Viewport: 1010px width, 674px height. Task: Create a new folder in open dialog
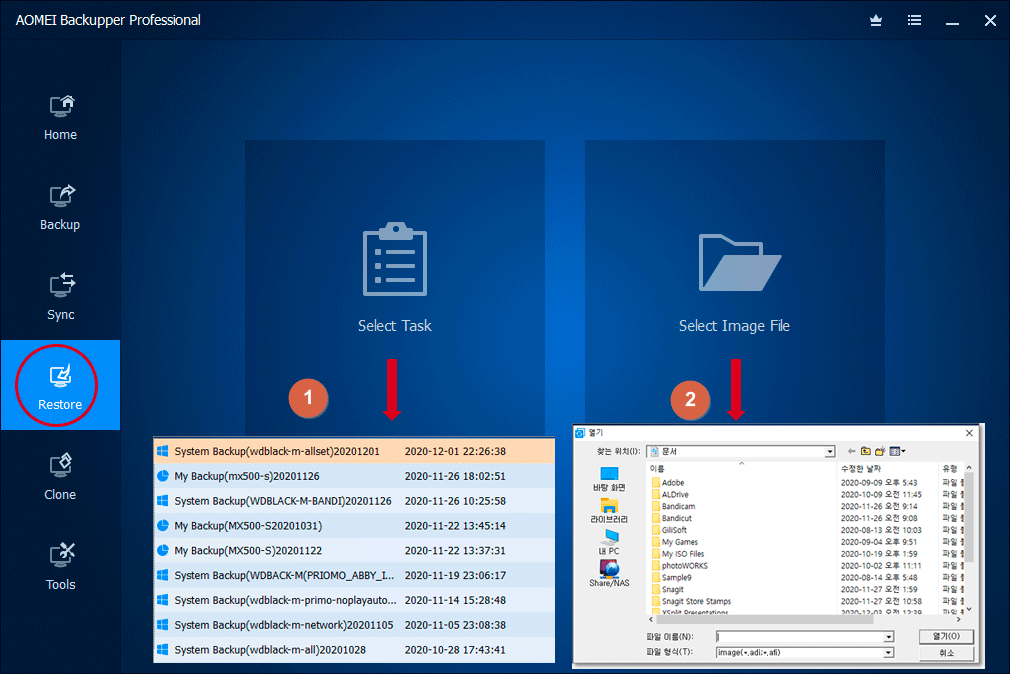(880, 451)
